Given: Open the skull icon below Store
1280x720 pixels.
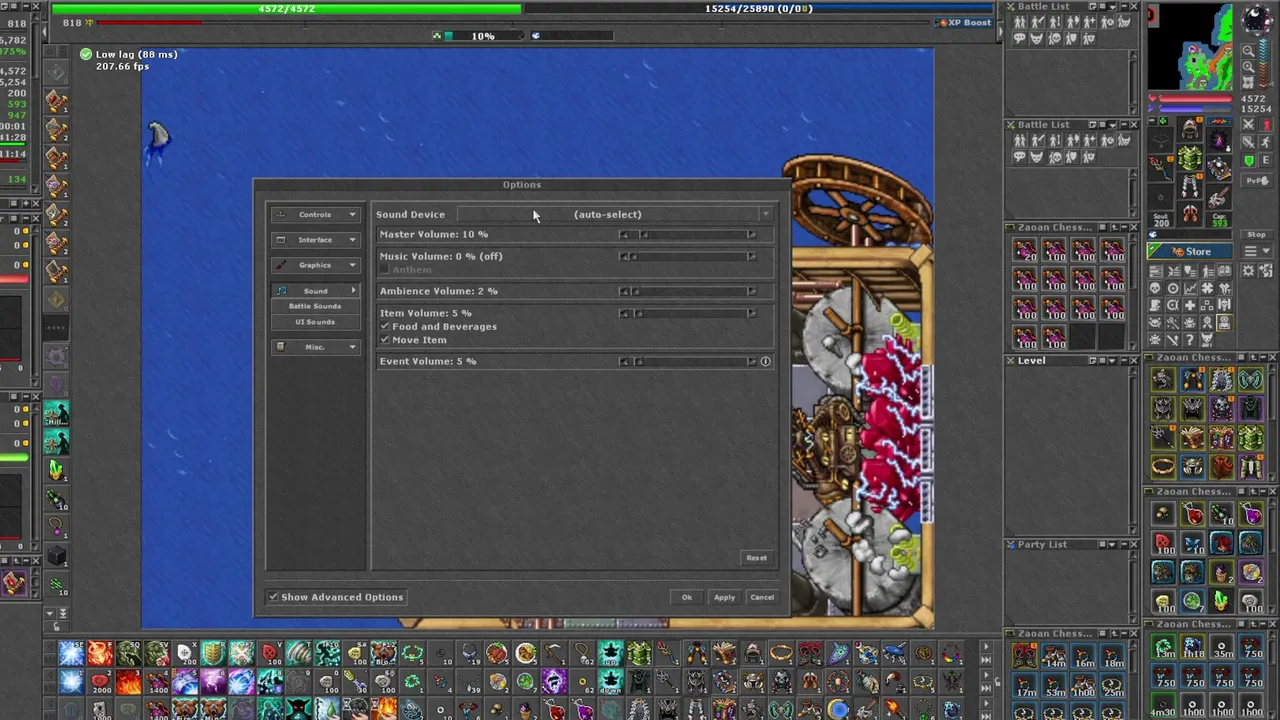Looking at the screenshot, I should click(x=1155, y=288).
